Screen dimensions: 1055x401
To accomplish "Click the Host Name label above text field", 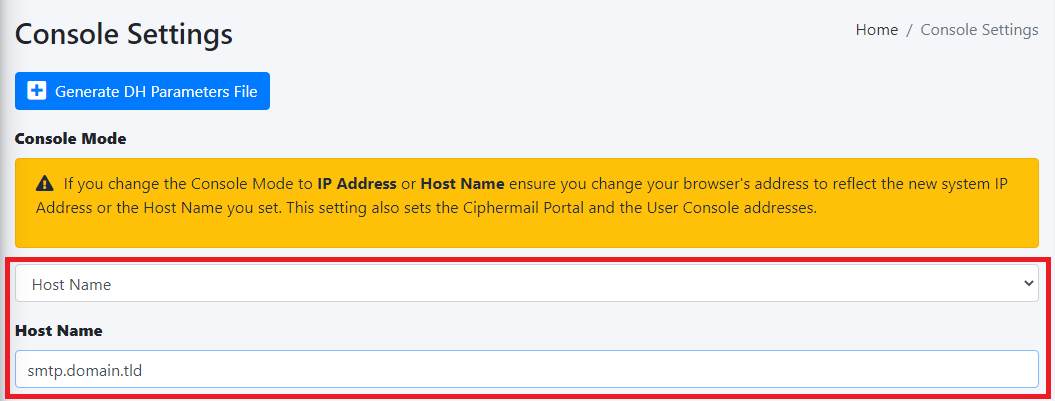I will coord(59,330).
